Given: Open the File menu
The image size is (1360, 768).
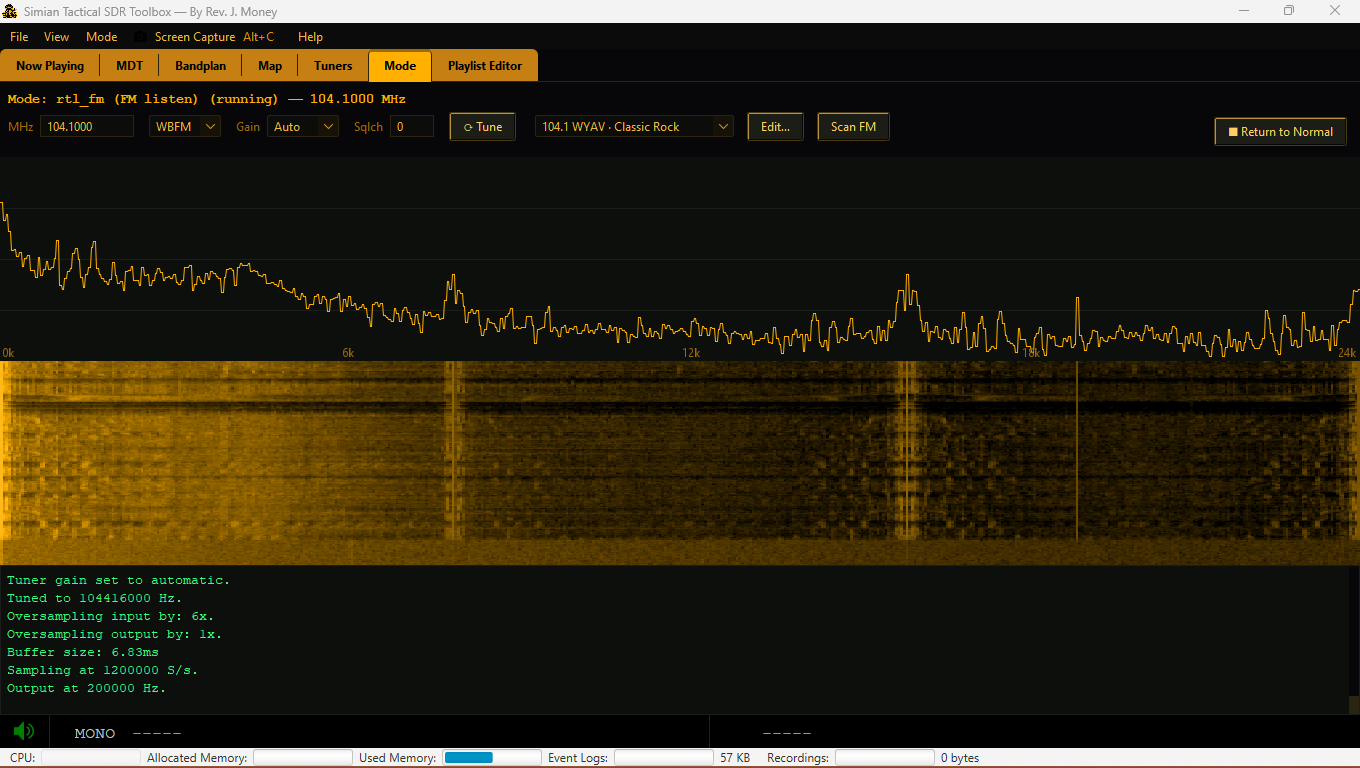Looking at the screenshot, I should 19,37.
